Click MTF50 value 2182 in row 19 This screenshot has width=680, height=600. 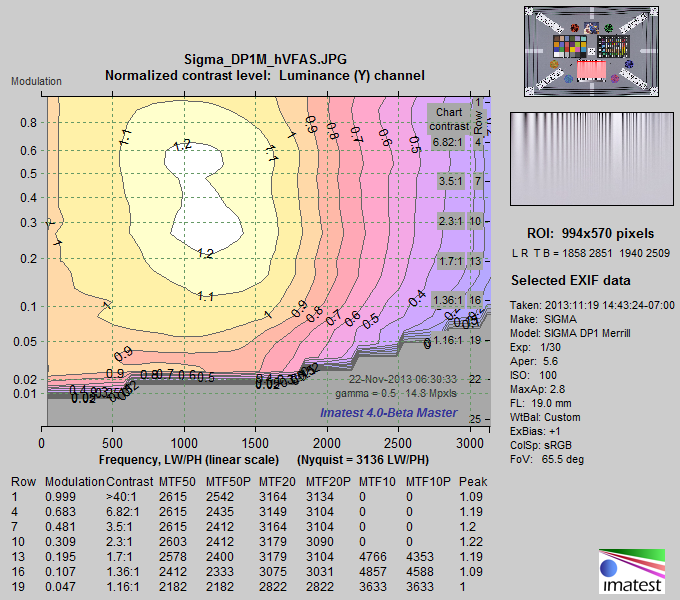coord(173,587)
